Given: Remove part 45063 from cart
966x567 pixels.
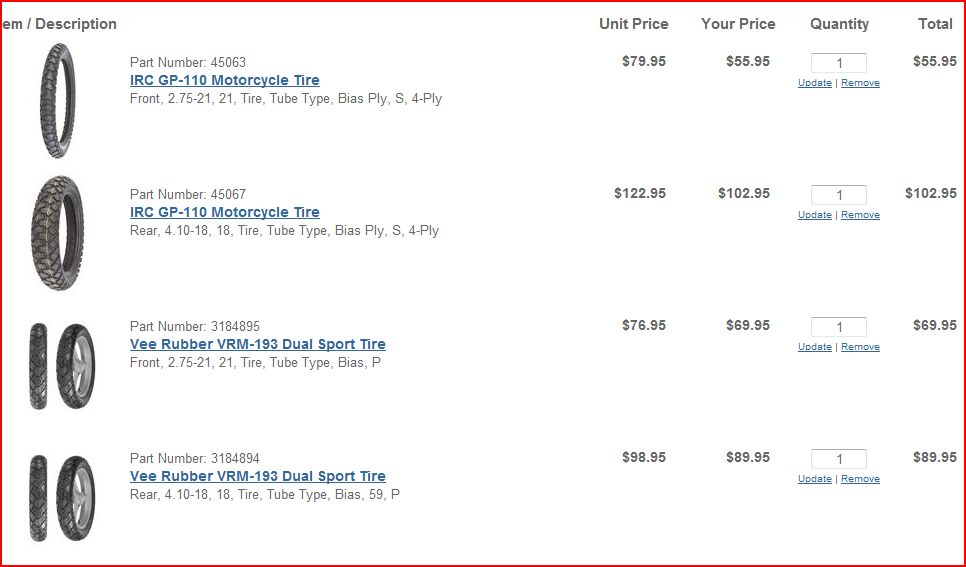Looking at the screenshot, I should [860, 83].
